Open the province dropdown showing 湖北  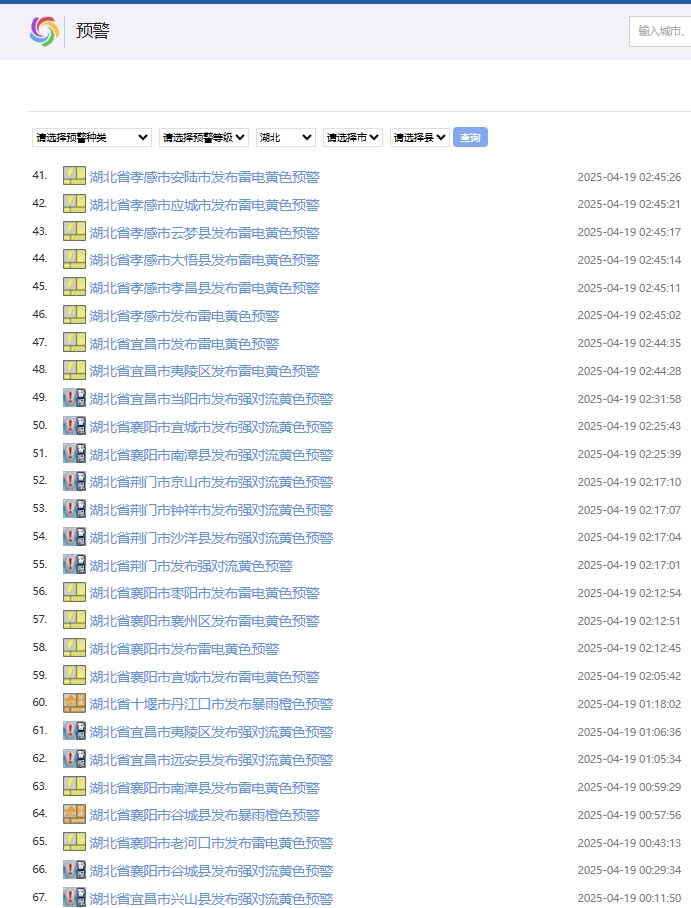(x=286, y=137)
